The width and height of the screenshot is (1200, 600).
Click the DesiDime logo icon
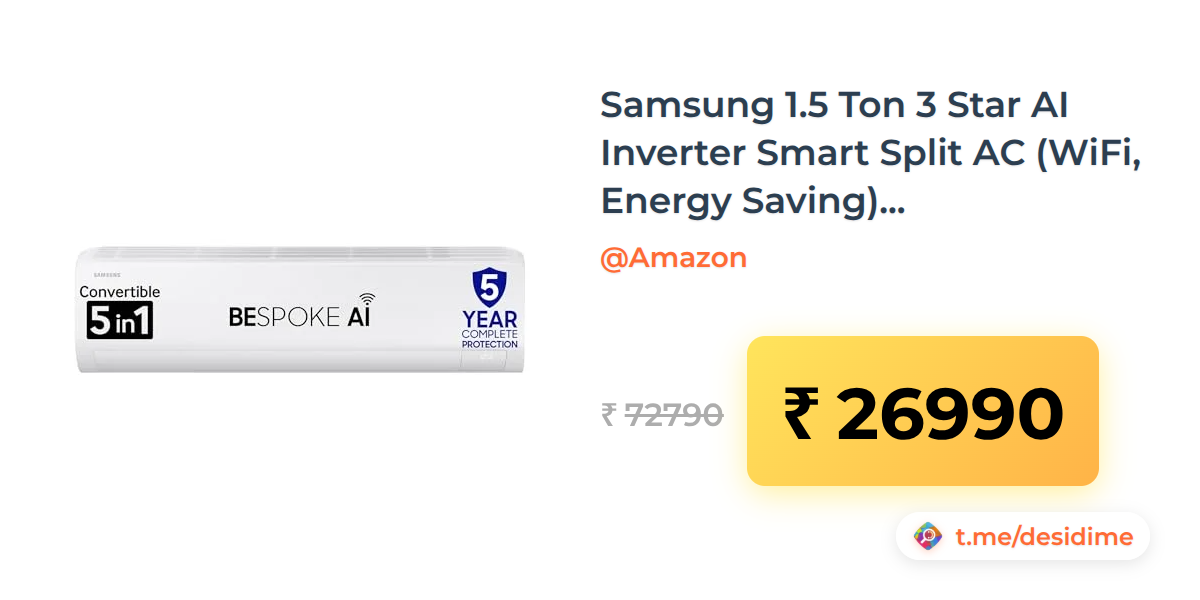click(x=928, y=537)
